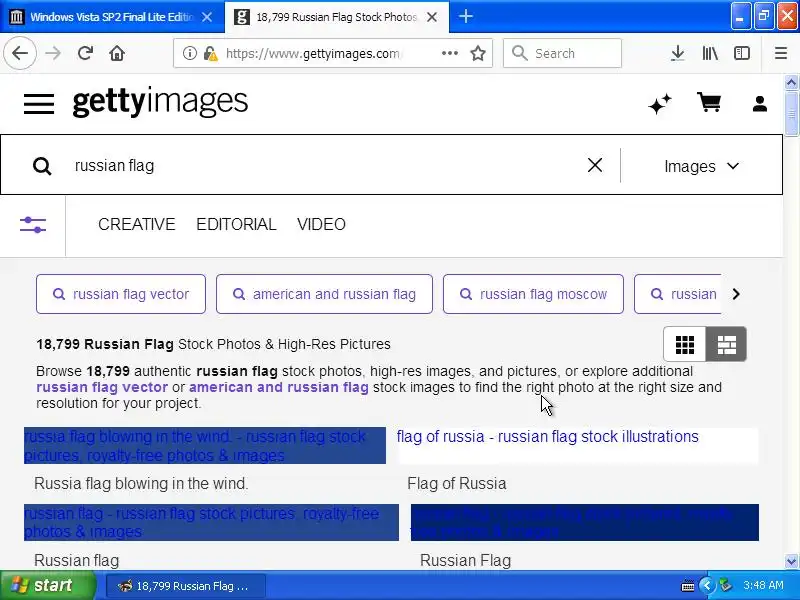Clear the russian flag search text
This screenshot has width=800, height=600.
[595, 165]
